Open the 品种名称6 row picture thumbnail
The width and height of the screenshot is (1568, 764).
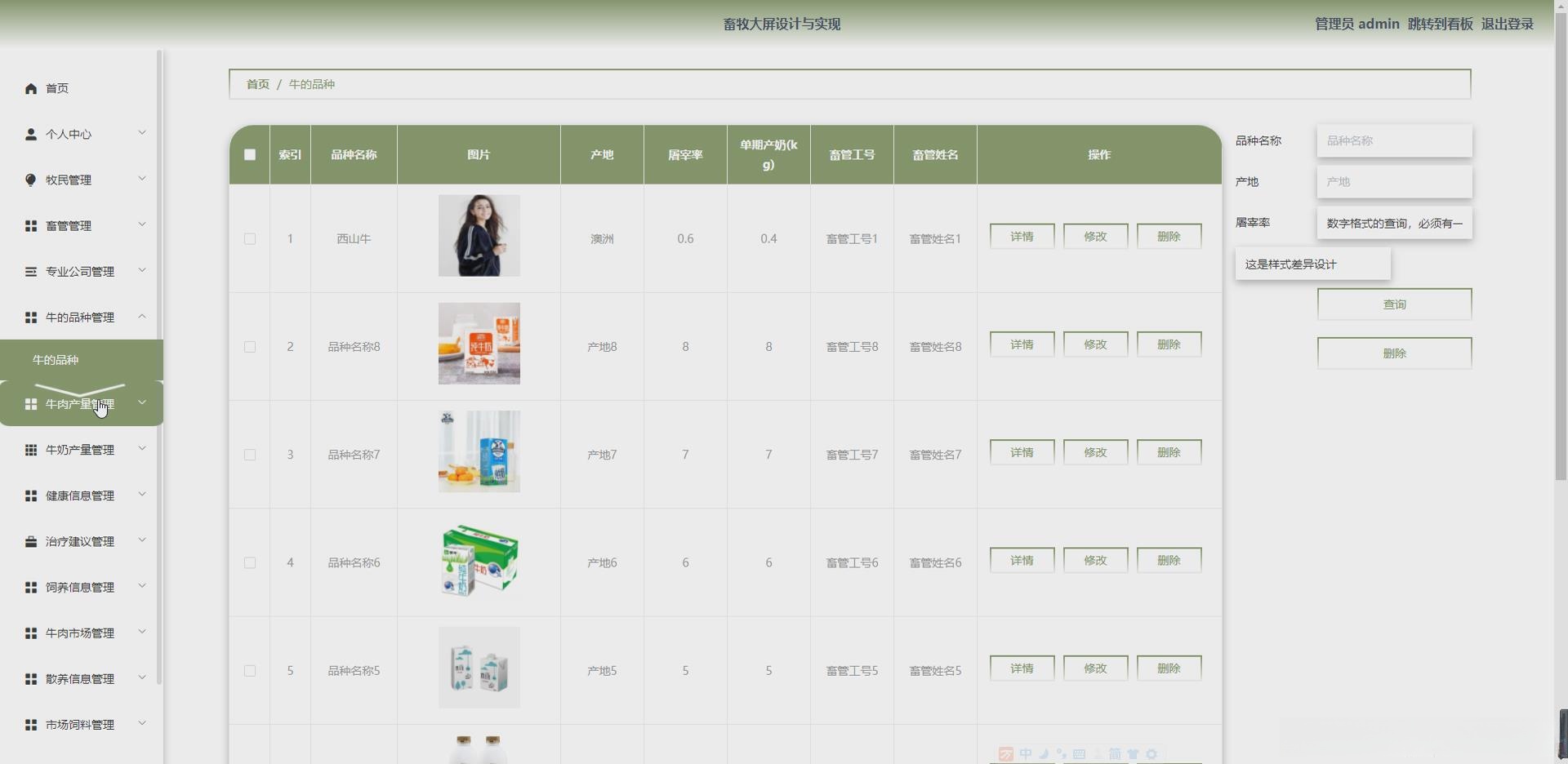tap(479, 559)
